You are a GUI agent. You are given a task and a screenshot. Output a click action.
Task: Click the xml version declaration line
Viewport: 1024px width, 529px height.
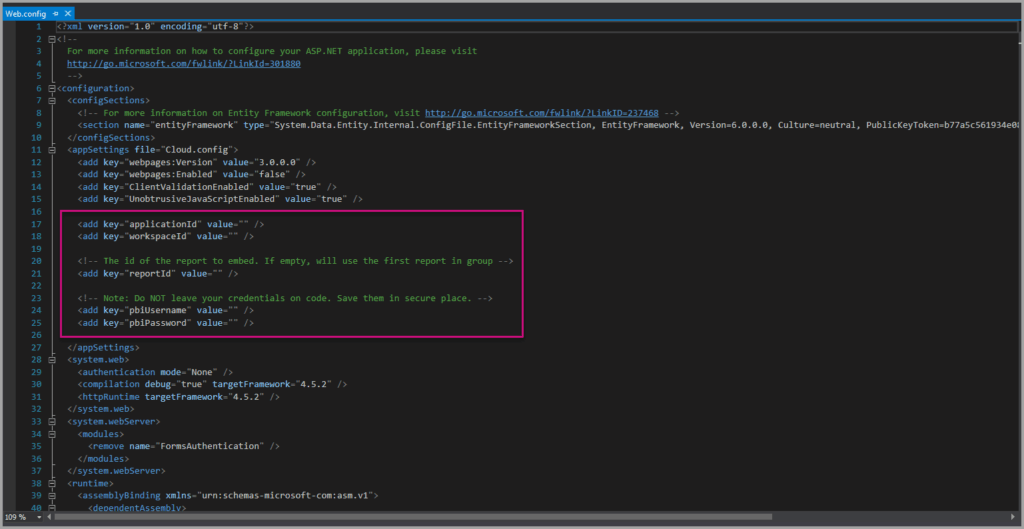155,26
